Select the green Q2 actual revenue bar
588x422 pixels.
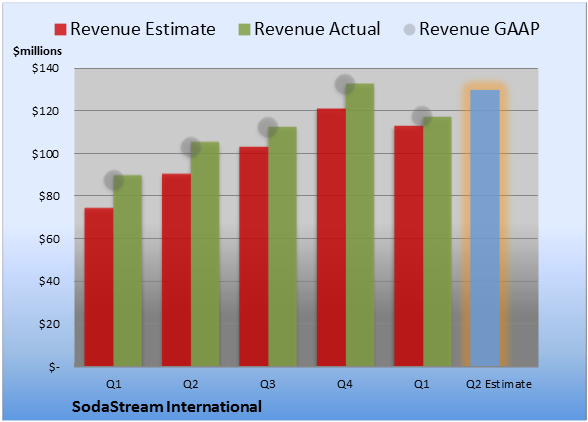(x=205, y=254)
